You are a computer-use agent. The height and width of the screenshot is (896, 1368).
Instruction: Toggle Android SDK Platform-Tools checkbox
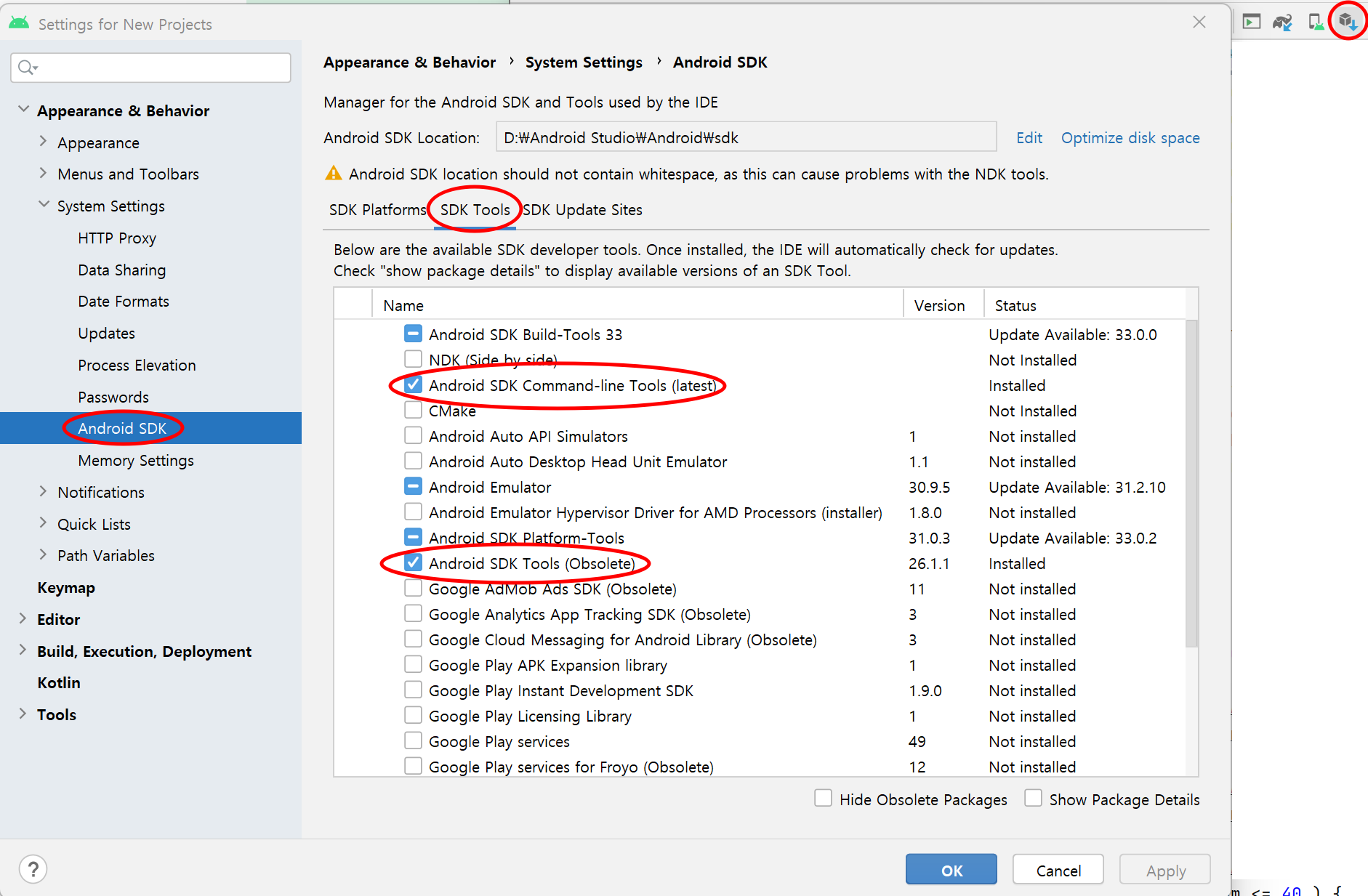[413, 537]
